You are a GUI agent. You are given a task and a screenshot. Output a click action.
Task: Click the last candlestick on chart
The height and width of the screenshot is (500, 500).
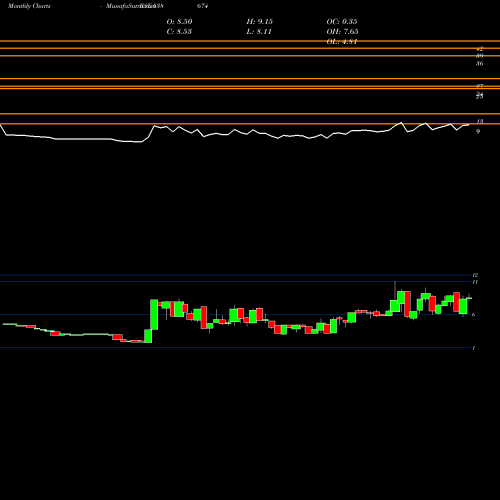click(x=469, y=298)
